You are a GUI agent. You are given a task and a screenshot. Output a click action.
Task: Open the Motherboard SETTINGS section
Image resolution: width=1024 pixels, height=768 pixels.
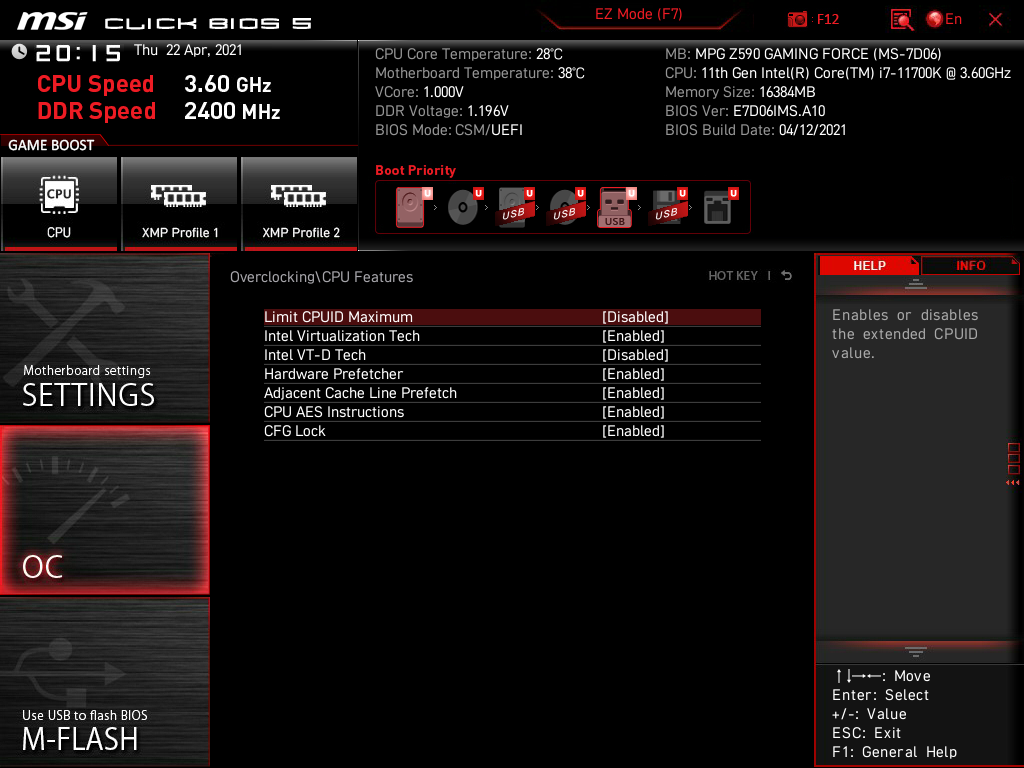click(104, 338)
